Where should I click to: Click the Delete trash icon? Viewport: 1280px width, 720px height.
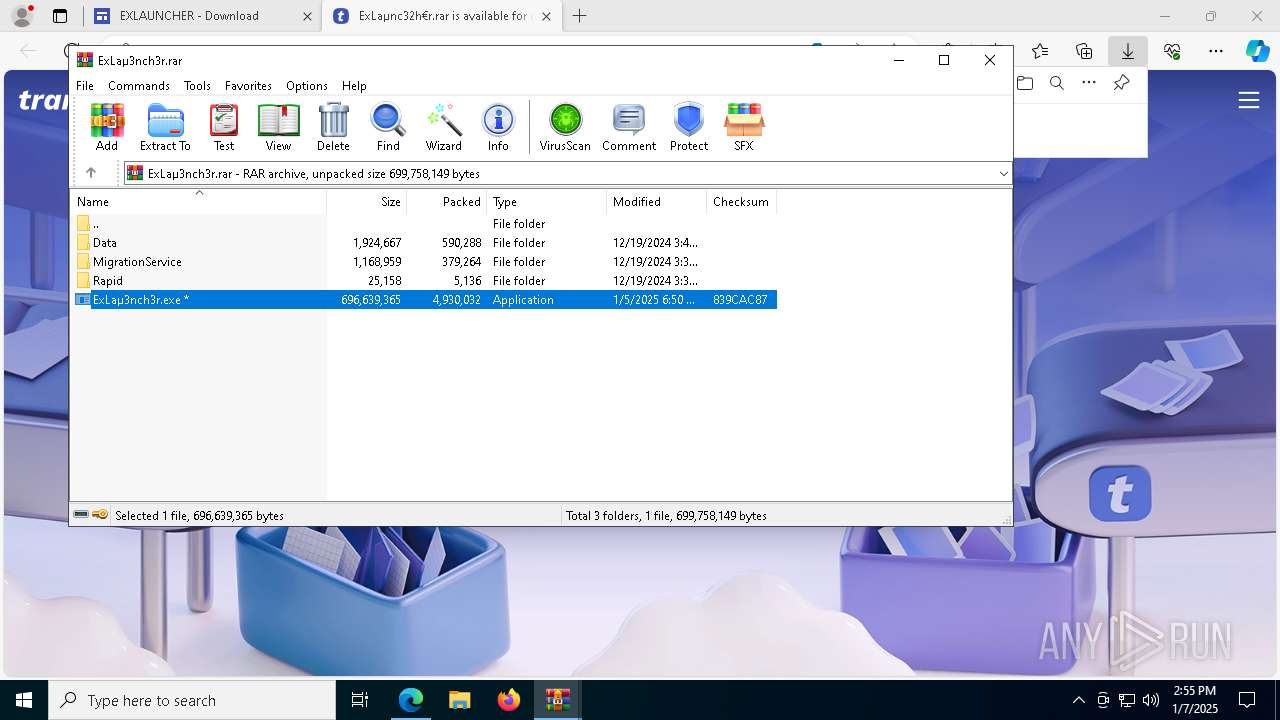tap(333, 127)
